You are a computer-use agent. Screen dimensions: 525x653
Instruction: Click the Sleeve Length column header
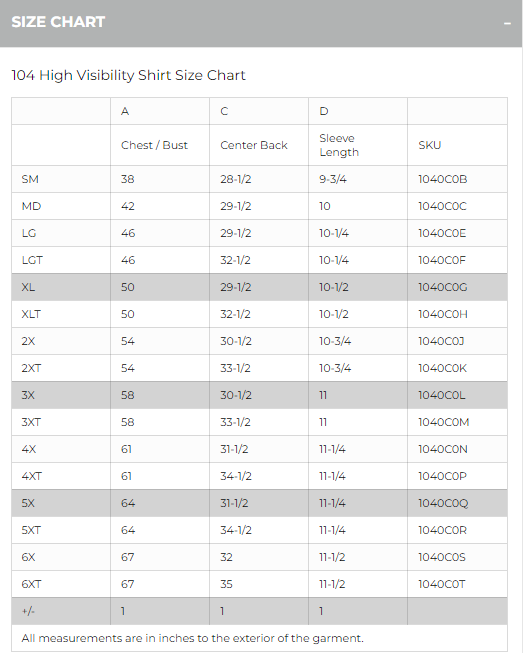click(x=339, y=145)
